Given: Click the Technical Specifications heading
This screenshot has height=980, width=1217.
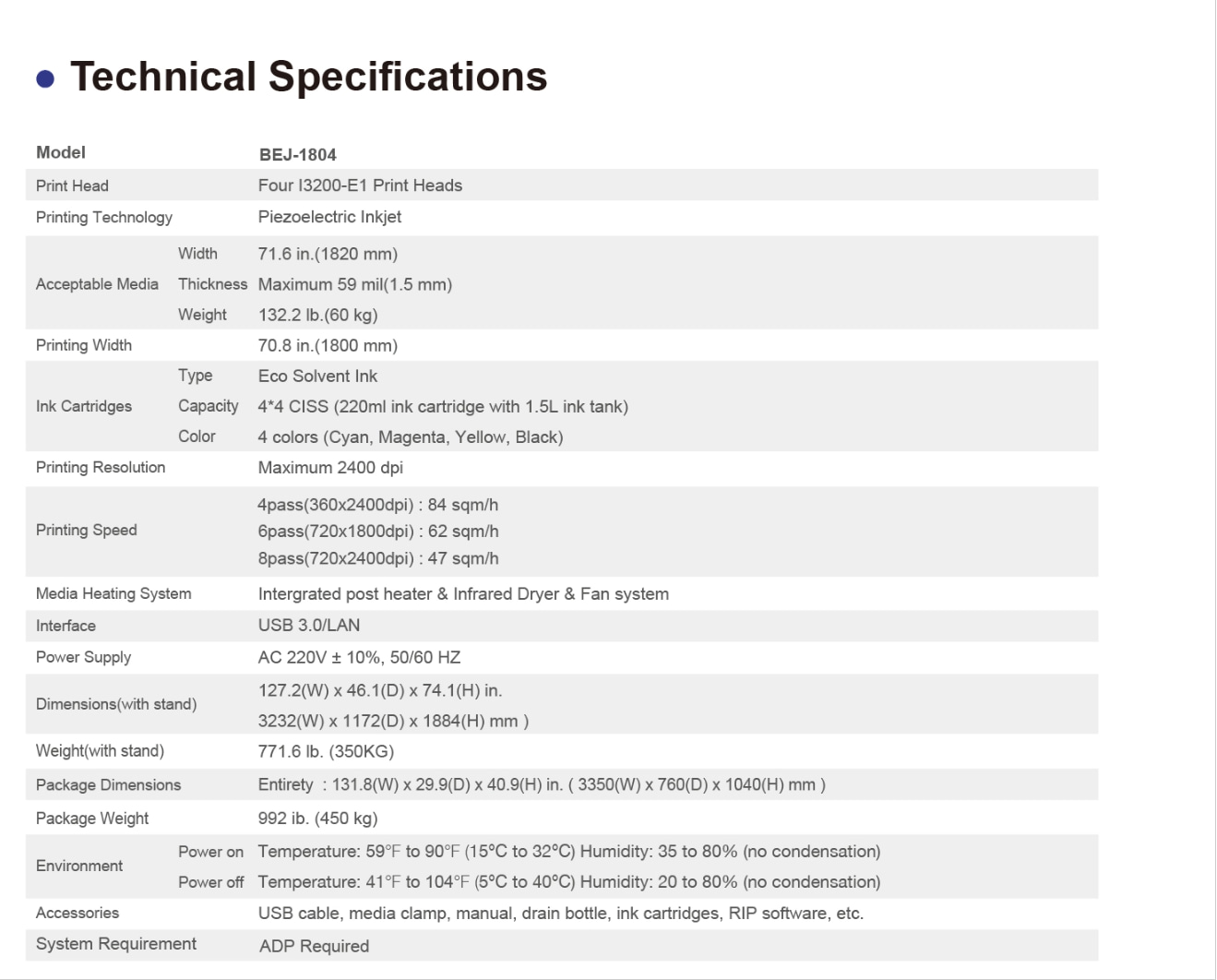Looking at the screenshot, I should pyautogui.click(x=308, y=77).
